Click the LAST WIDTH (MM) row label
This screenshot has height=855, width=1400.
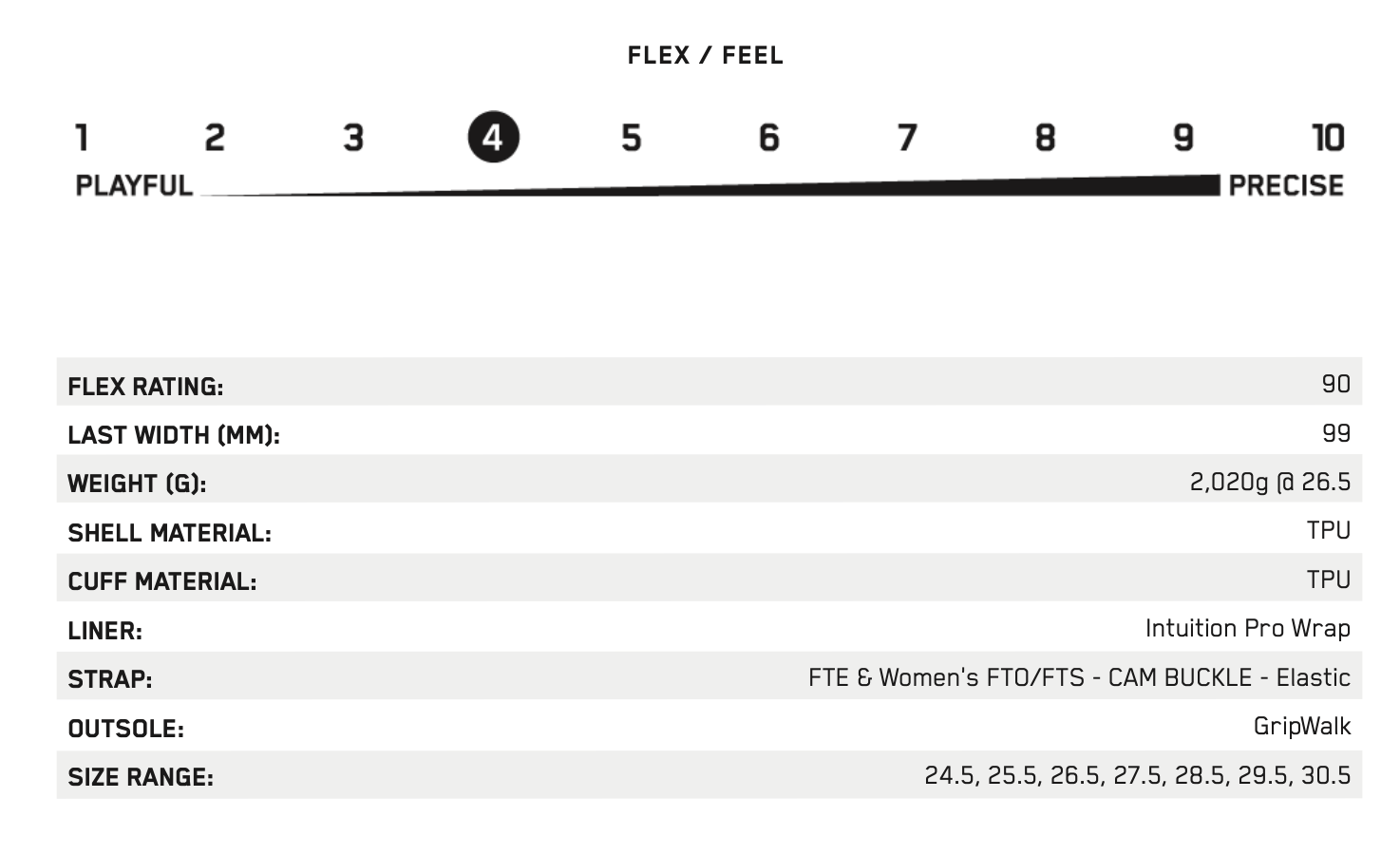[174, 435]
